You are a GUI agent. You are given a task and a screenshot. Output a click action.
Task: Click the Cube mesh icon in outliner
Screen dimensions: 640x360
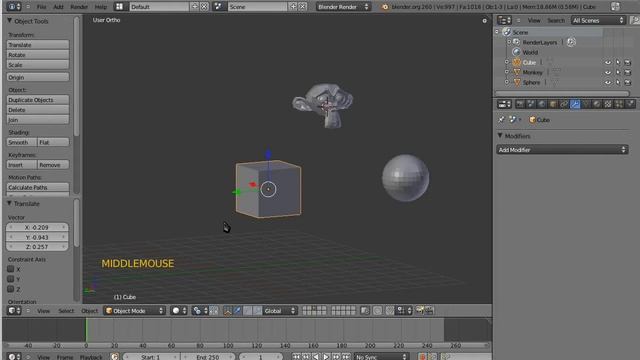tap(517, 62)
